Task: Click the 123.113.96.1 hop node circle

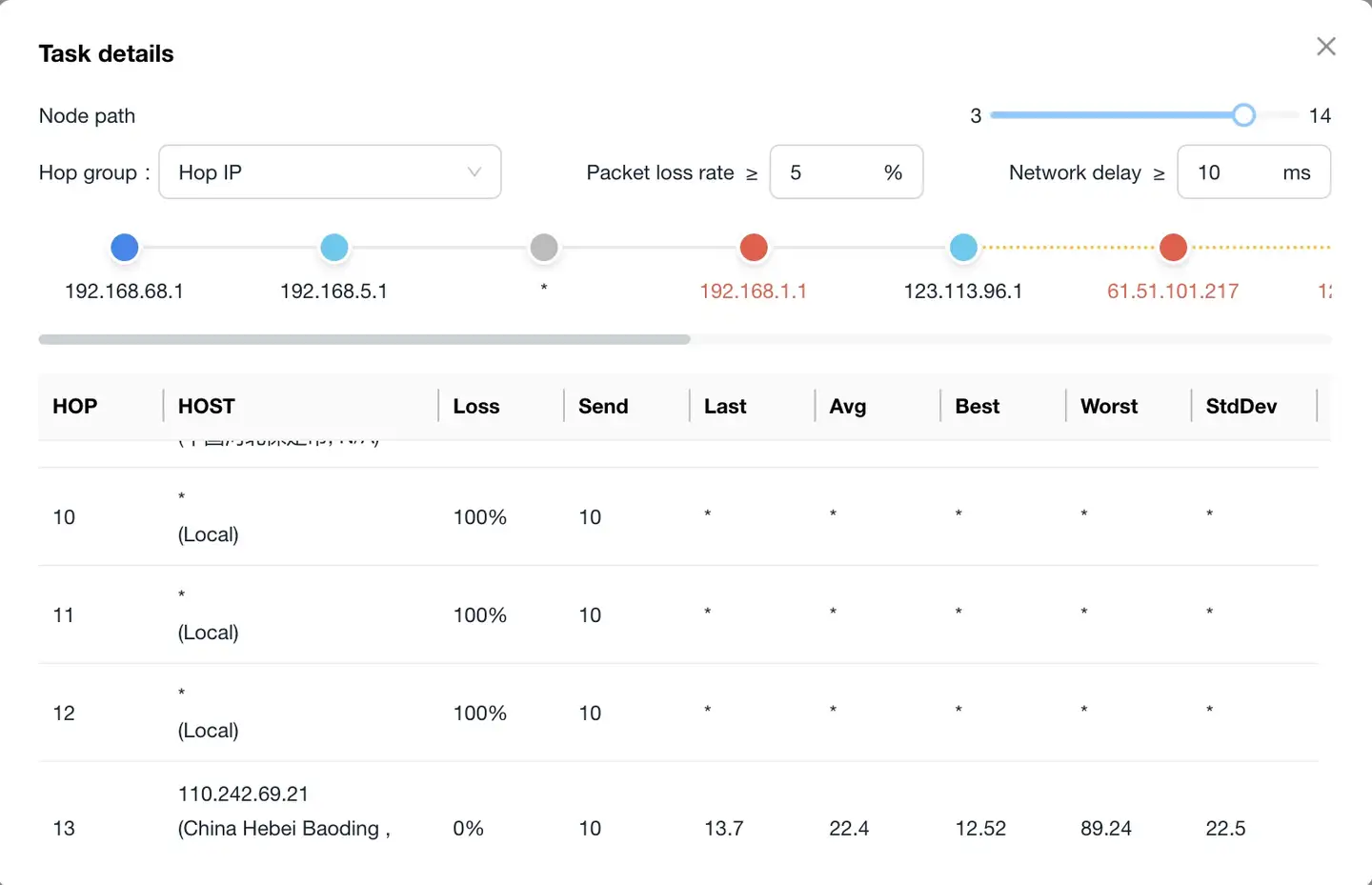Action: pos(963,248)
